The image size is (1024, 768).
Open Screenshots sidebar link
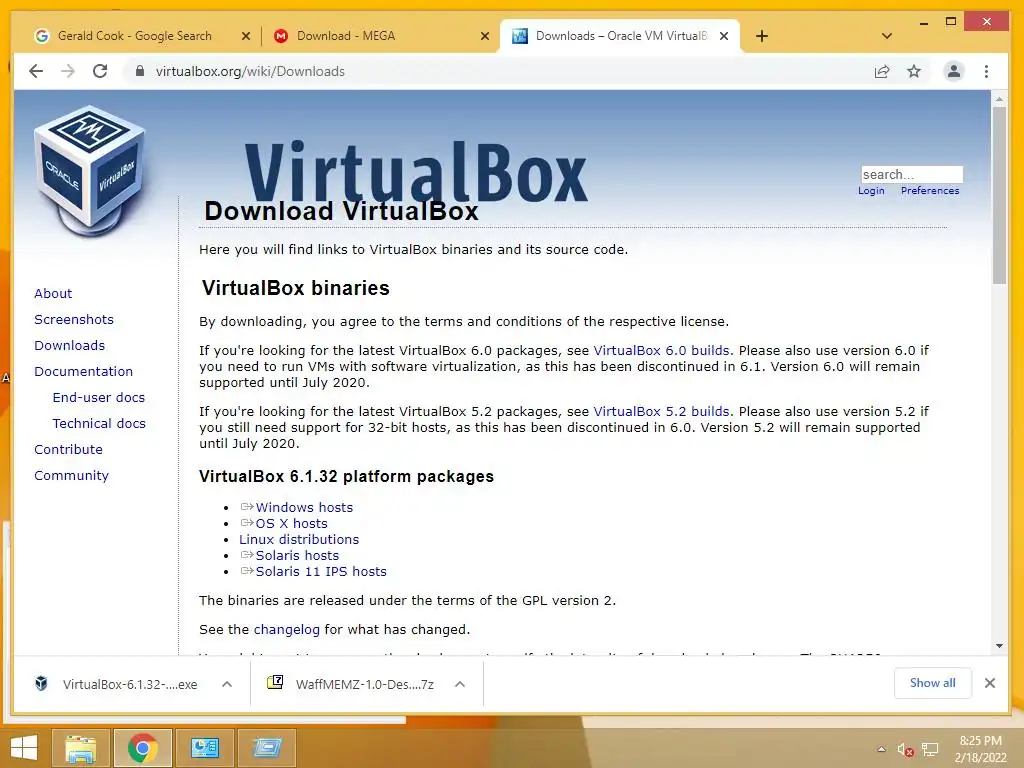(74, 319)
